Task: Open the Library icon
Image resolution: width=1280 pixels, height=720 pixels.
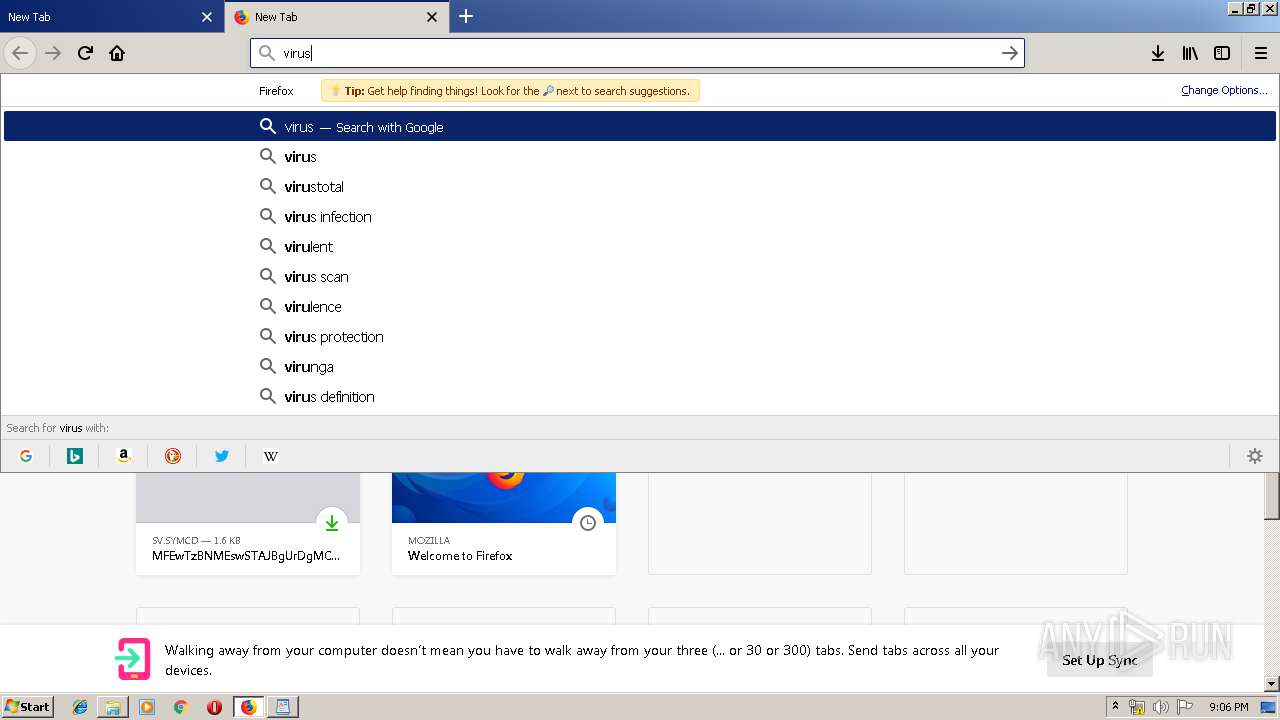Action: click(1190, 53)
